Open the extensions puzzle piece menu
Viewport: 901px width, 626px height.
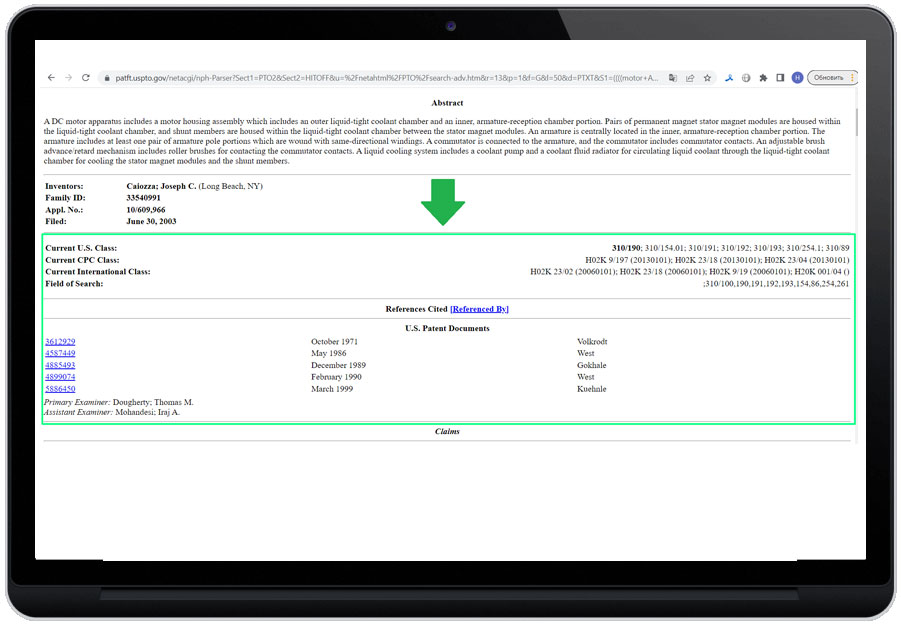pyautogui.click(x=763, y=77)
